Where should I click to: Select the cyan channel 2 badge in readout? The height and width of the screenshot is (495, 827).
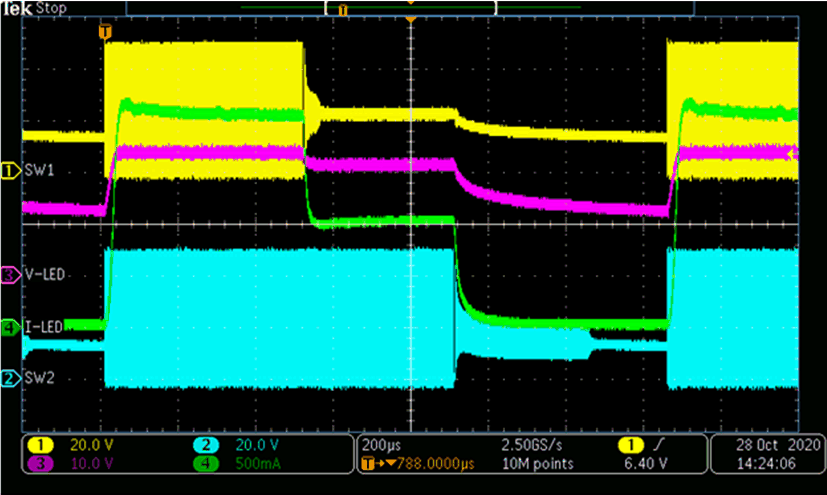tap(206, 445)
